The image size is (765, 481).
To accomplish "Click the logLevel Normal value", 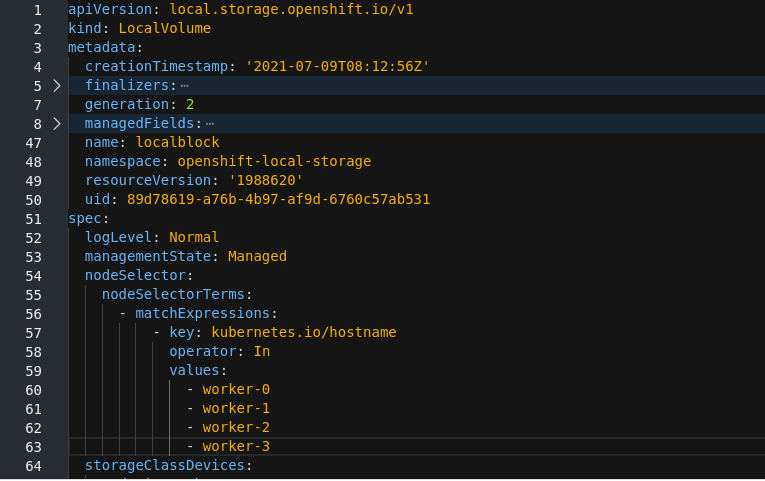I will (194, 238).
